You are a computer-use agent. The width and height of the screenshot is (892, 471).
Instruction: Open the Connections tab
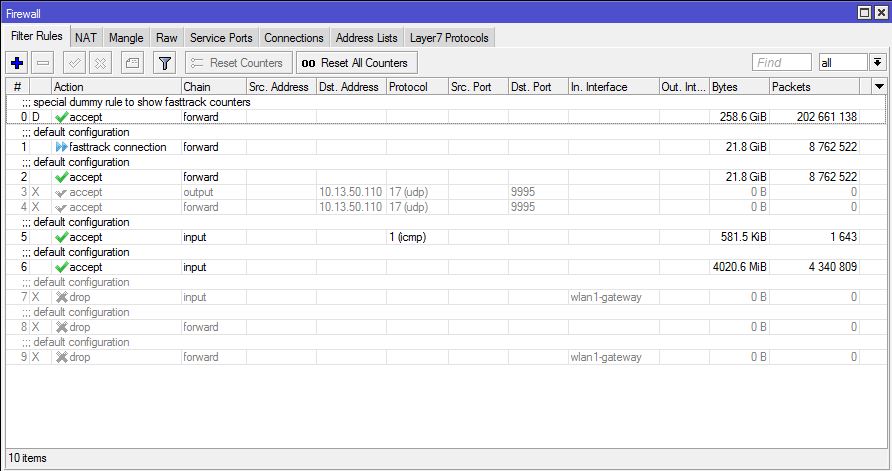point(294,38)
